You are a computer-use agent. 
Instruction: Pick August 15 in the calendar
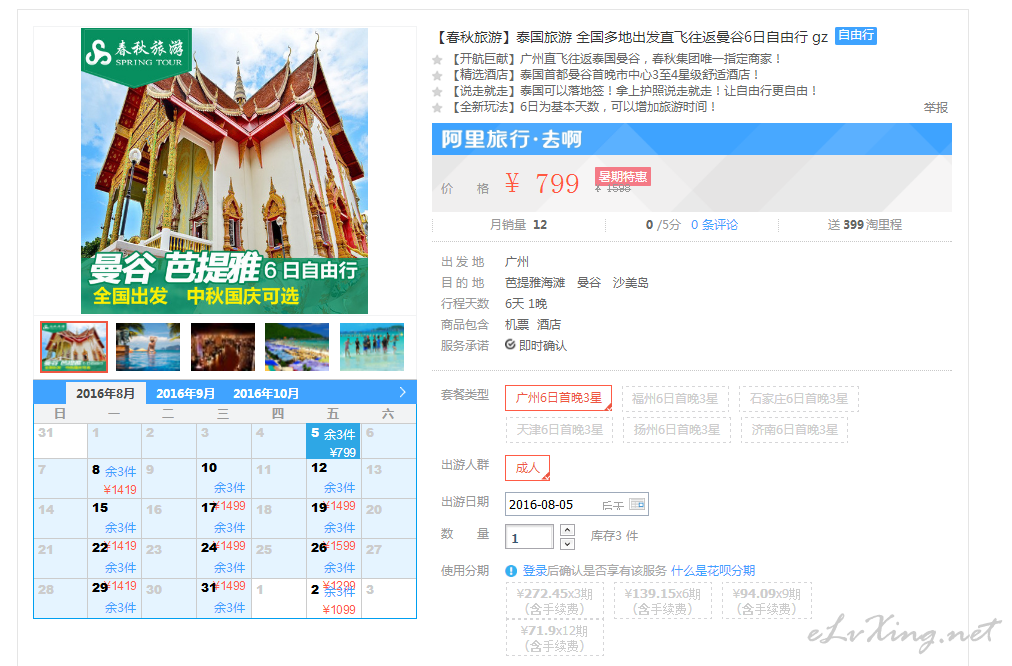[x=114, y=518]
